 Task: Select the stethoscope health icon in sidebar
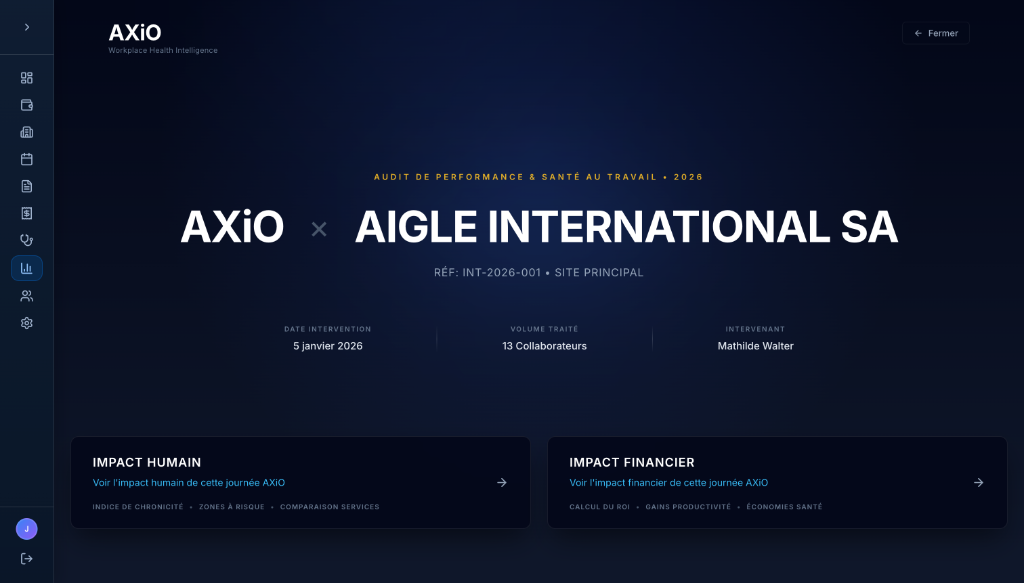(x=27, y=240)
